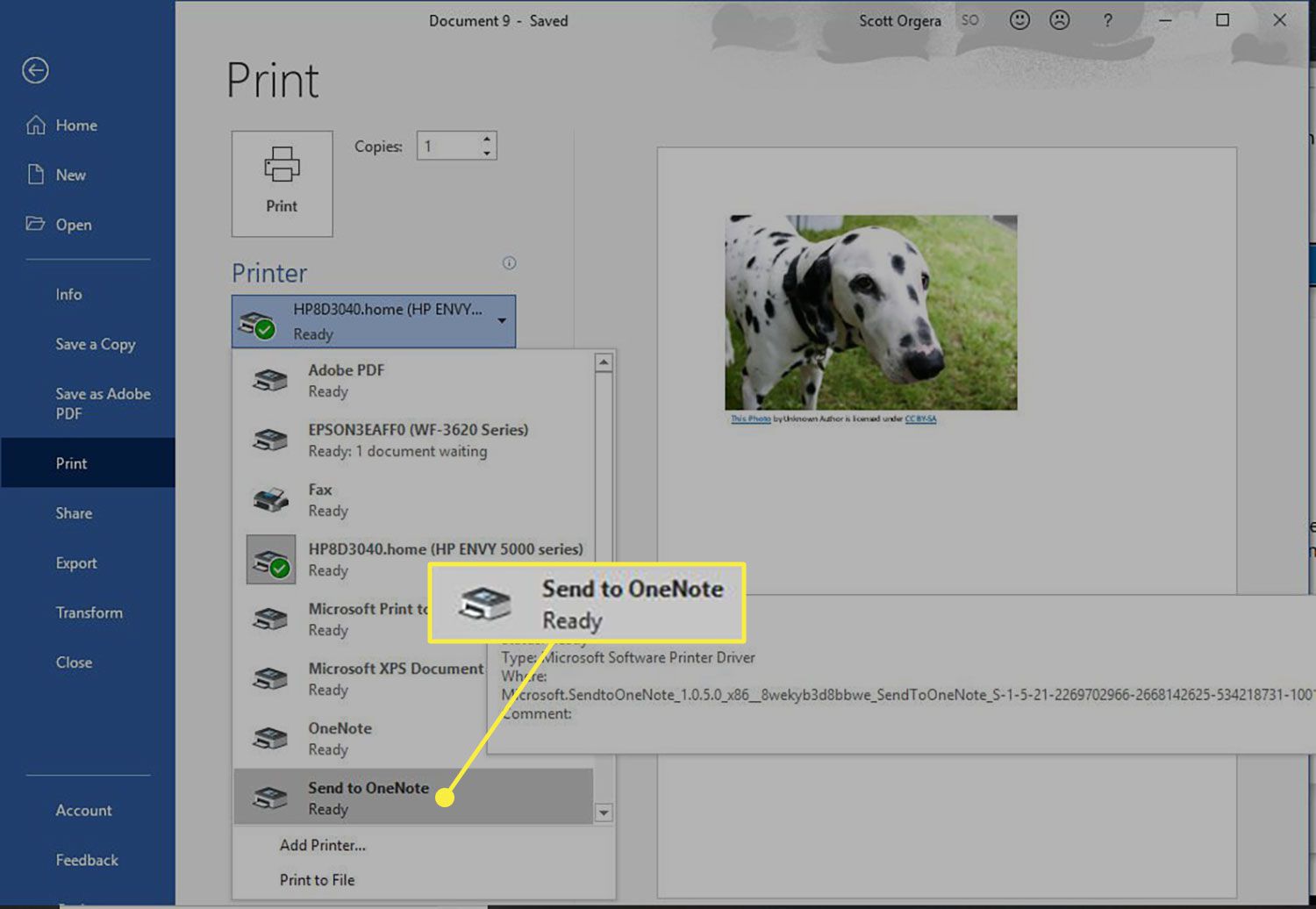Image resolution: width=1316 pixels, height=909 pixels.
Task: Select the Fax printer entry
Action: pyautogui.click(x=413, y=499)
